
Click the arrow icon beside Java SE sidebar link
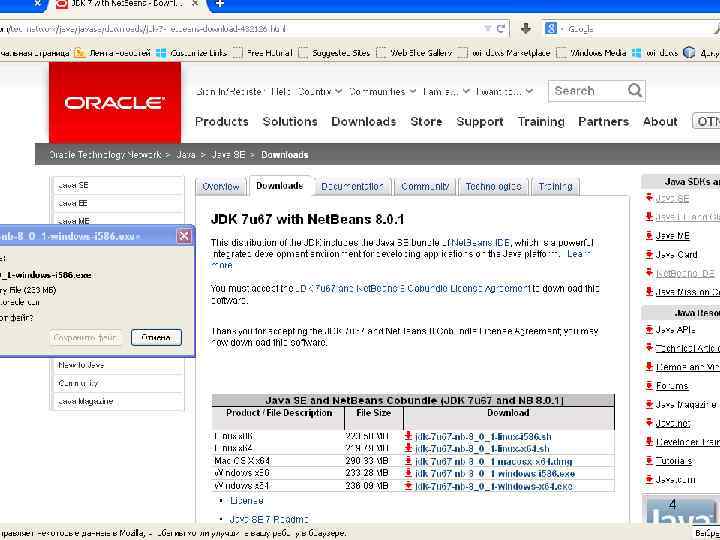(649, 198)
